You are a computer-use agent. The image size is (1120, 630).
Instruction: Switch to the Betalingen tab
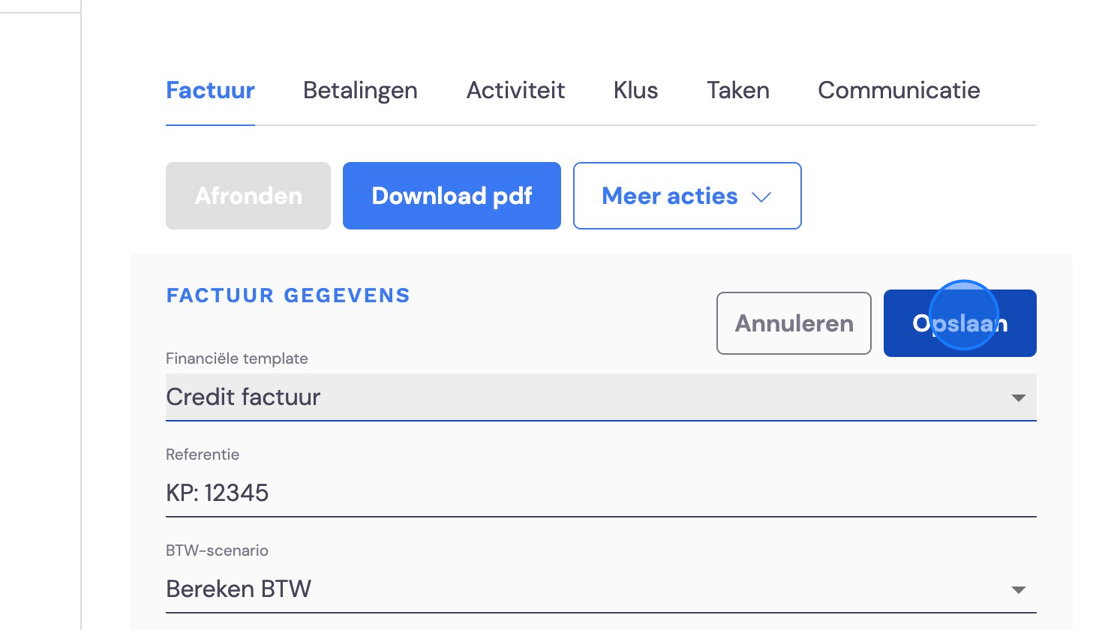coord(360,91)
